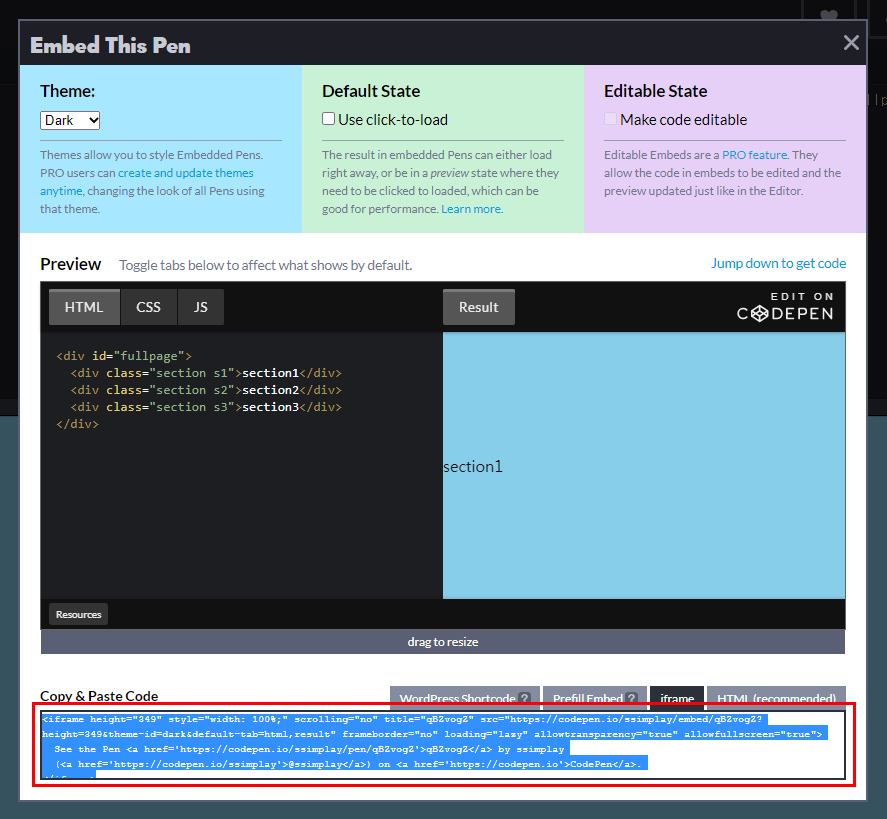
Task: Open the PRO feature link
Action: click(755, 155)
